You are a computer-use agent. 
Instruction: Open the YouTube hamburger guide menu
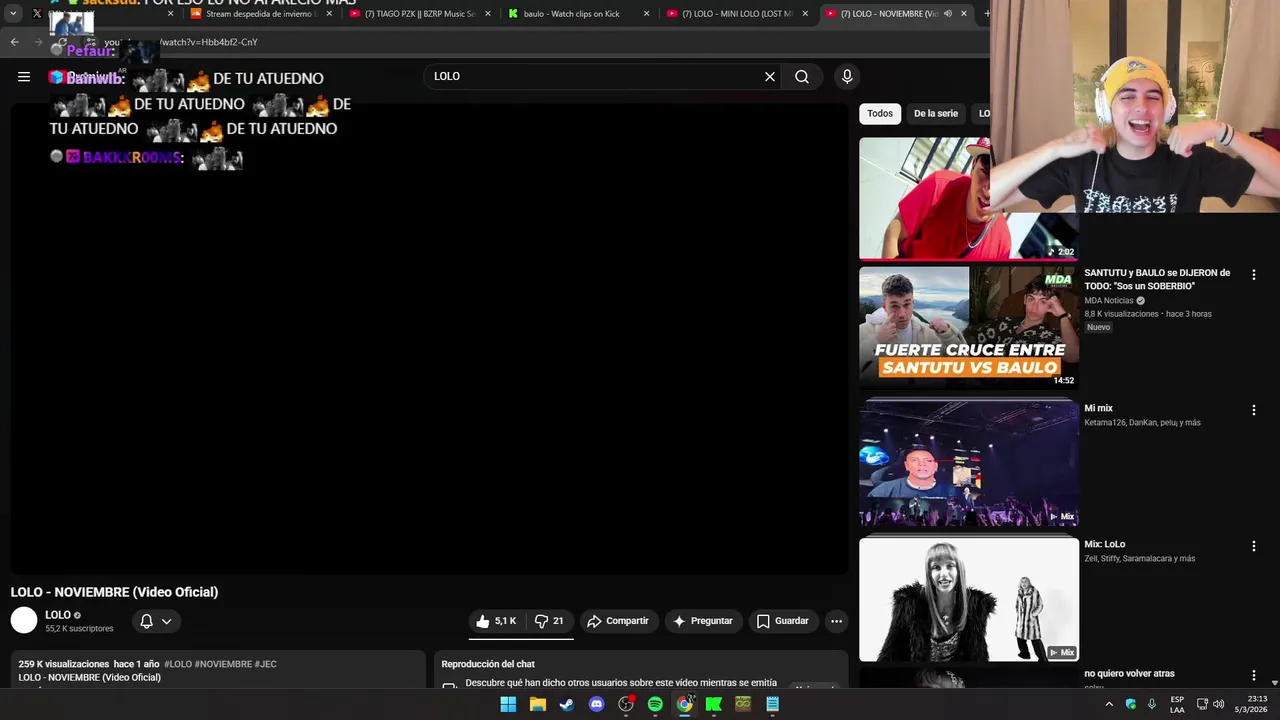(x=24, y=77)
